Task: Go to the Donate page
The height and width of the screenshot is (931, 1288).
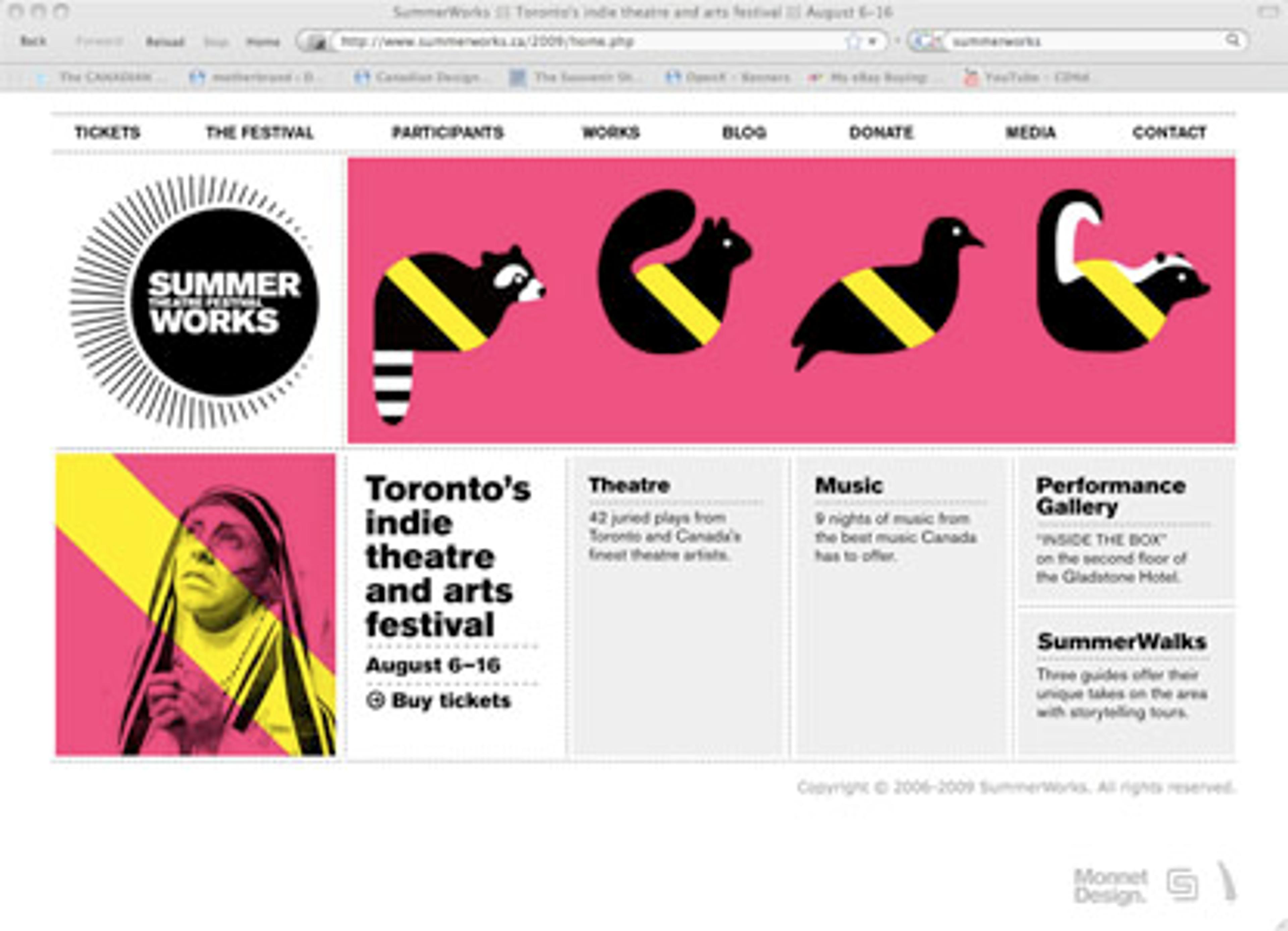Action: 881,133
